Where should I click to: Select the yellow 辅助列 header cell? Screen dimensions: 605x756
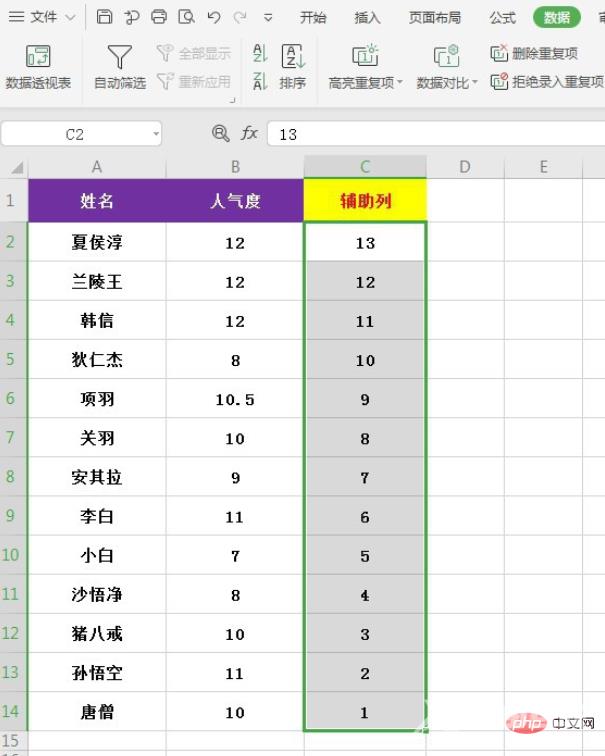(x=365, y=201)
